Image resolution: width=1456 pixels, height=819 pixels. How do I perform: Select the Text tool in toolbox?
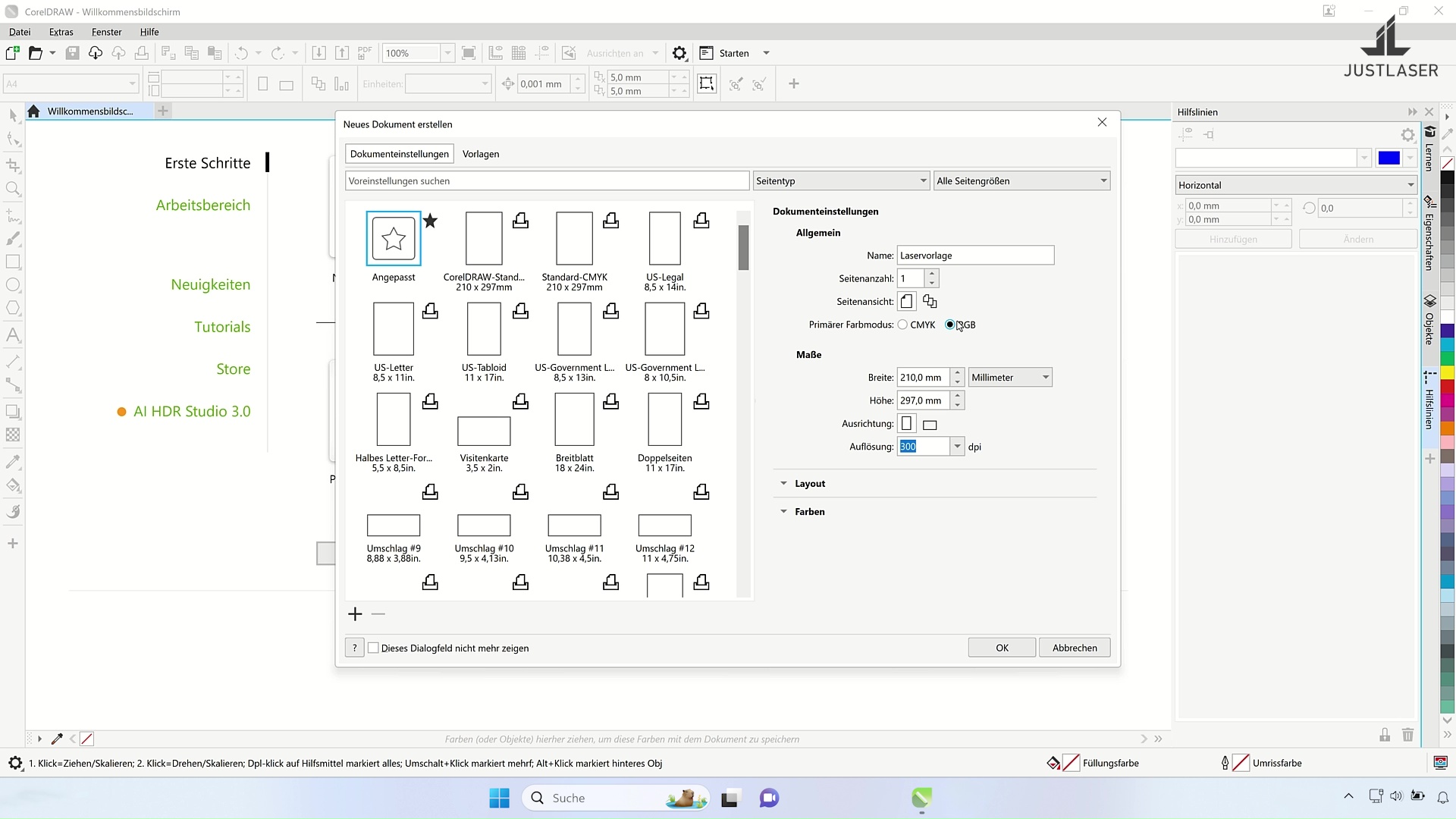(13, 335)
